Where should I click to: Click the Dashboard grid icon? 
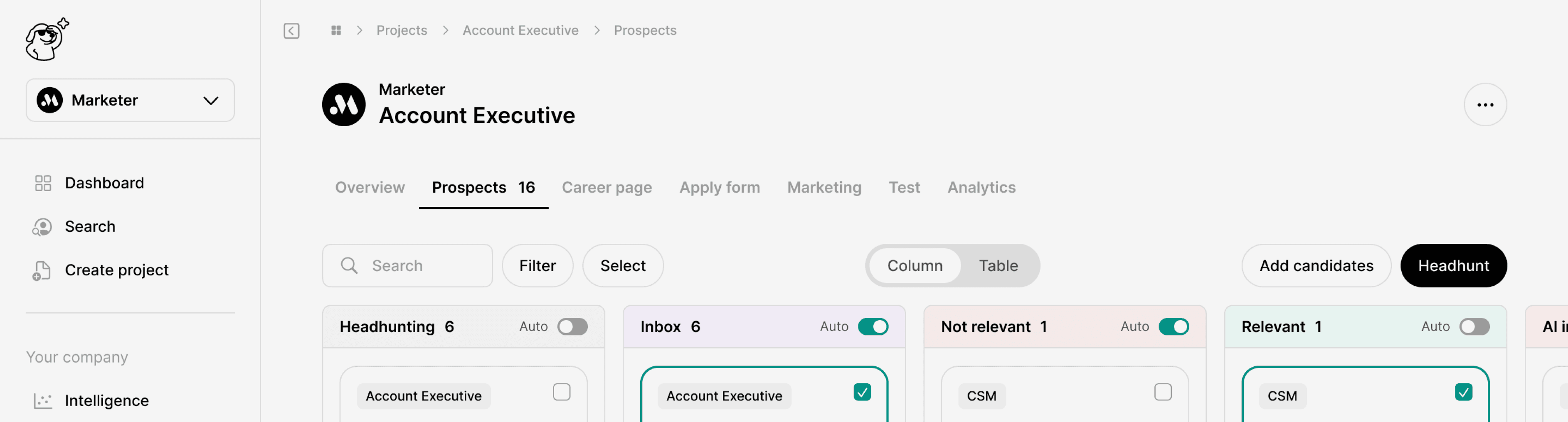(x=42, y=183)
